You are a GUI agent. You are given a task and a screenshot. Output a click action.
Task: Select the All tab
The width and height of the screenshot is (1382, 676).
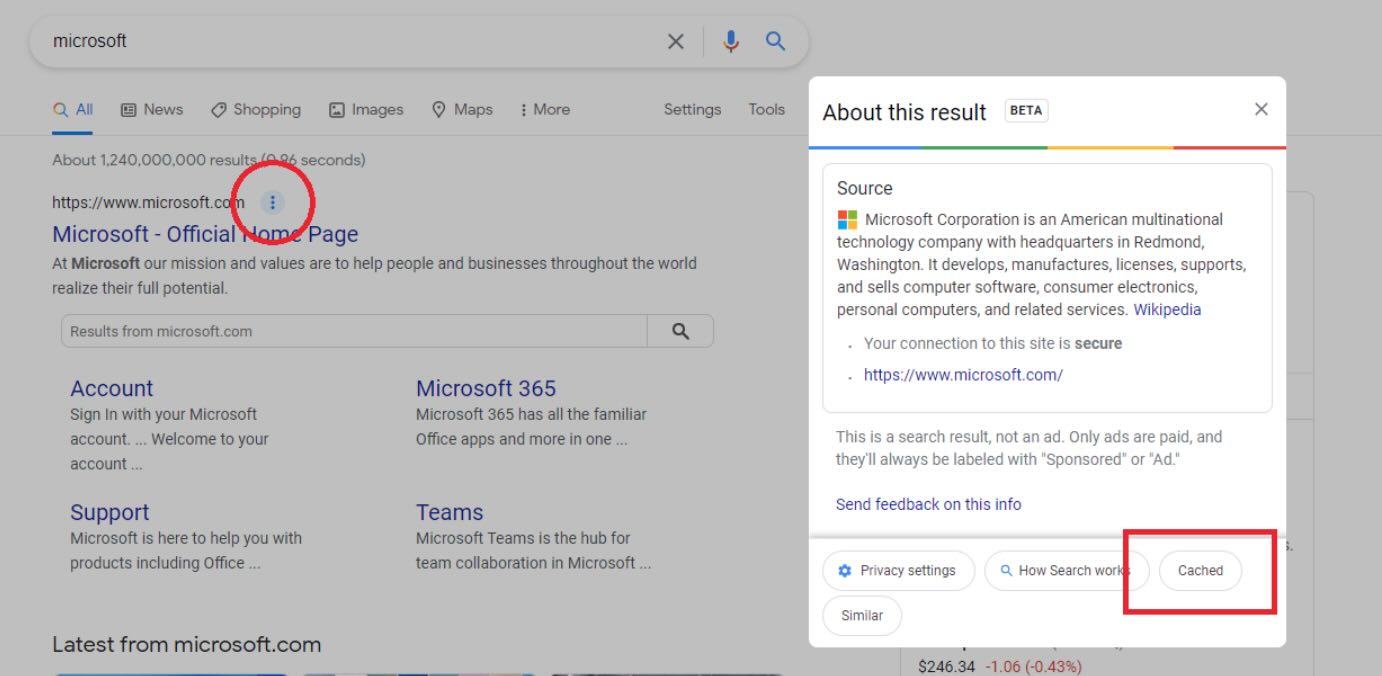(x=74, y=110)
